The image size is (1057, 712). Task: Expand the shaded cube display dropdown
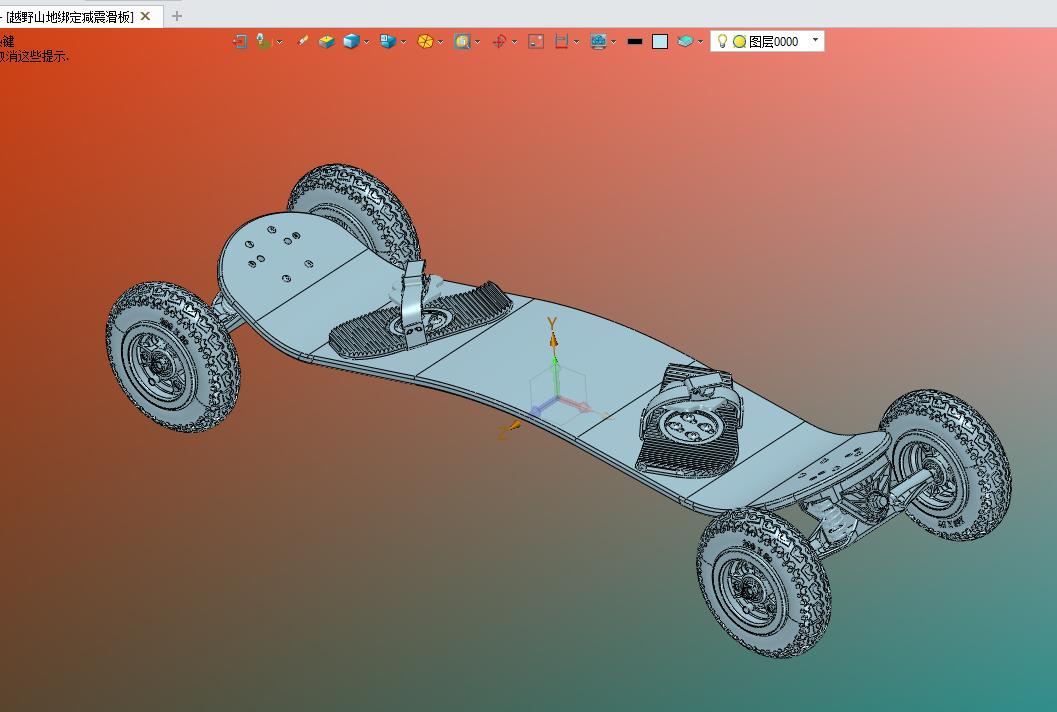point(367,42)
